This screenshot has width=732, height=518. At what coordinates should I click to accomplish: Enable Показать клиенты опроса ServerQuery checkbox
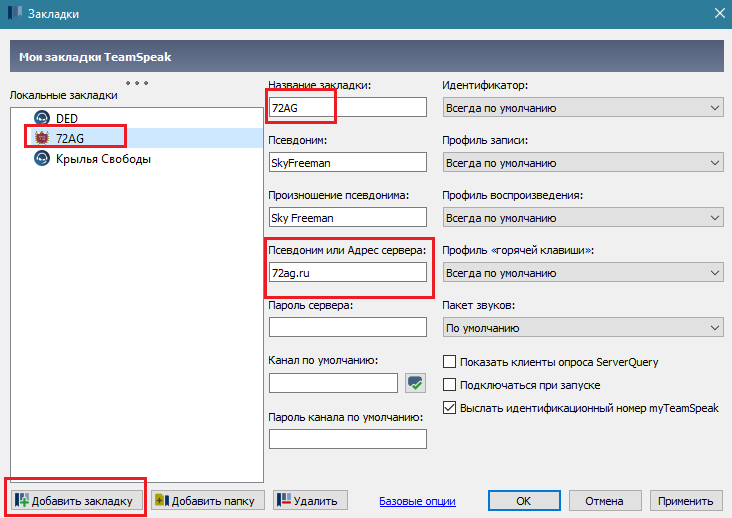point(449,362)
